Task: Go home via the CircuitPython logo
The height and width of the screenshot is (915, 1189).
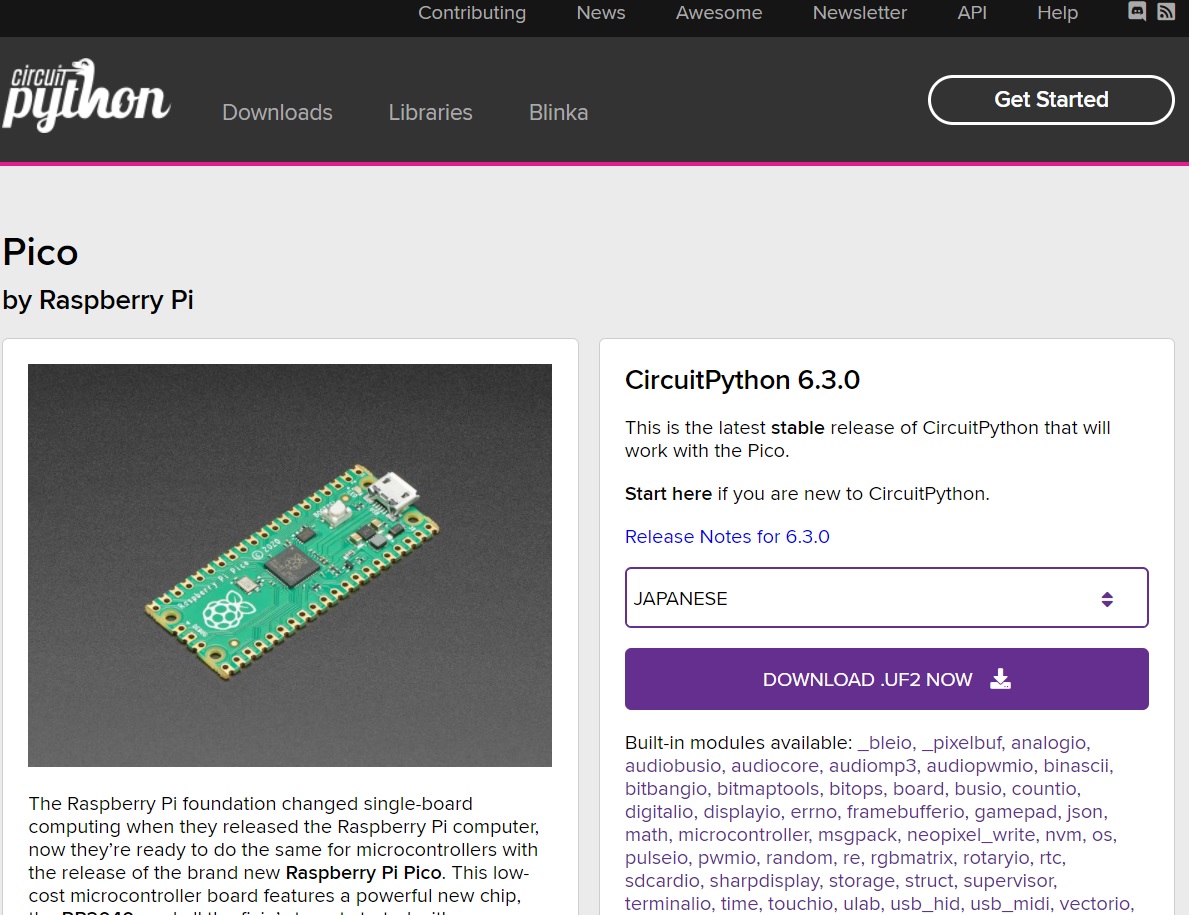Action: [x=86, y=95]
